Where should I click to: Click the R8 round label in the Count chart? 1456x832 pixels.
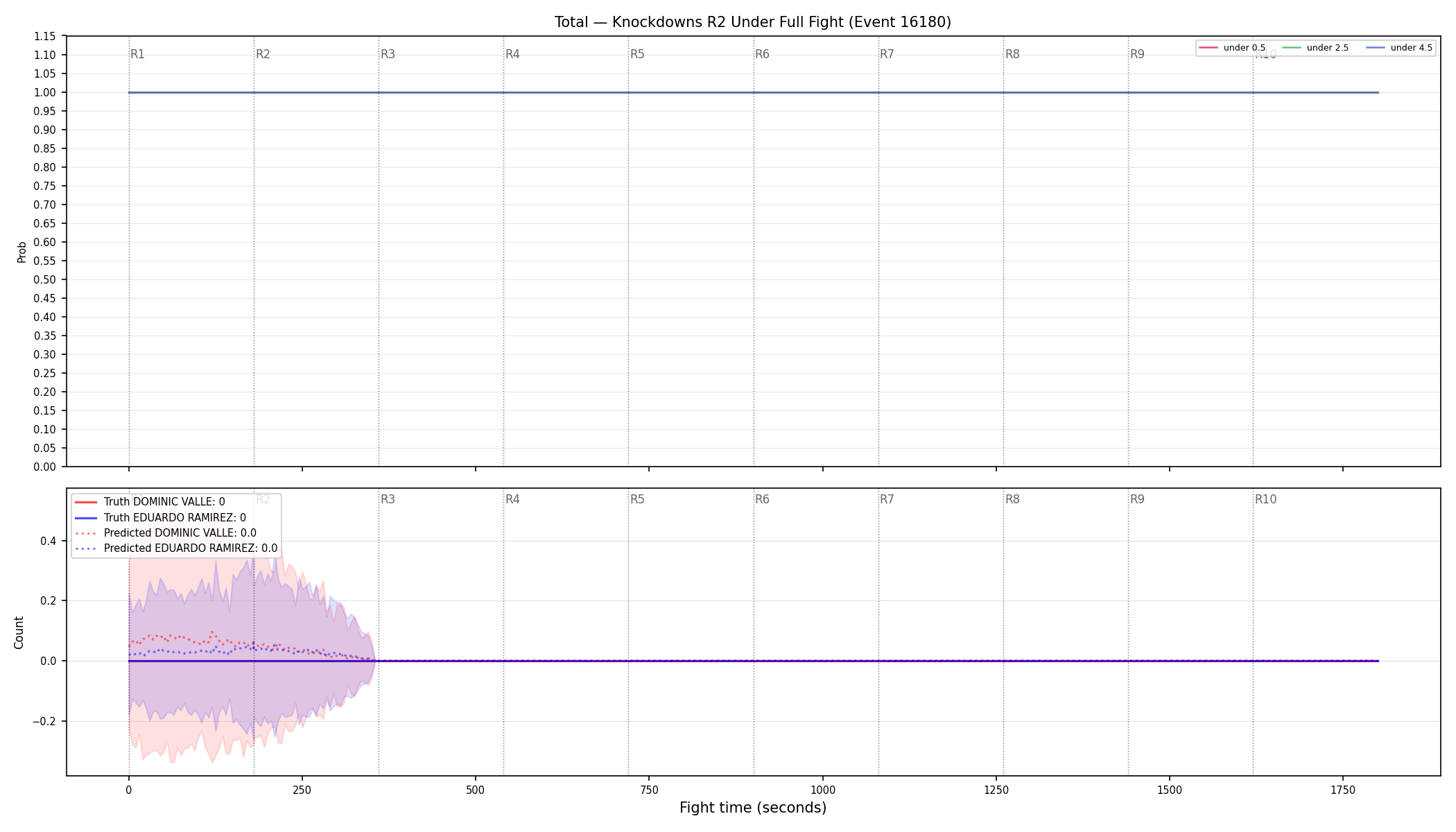(1012, 499)
